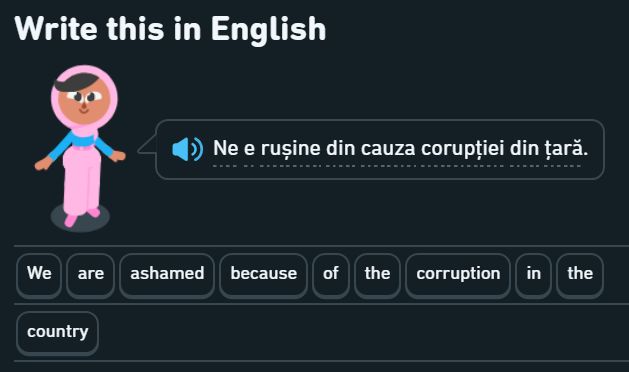Image resolution: width=629 pixels, height=372 pixels.
Task: Select the "corruption" word tile
Action: pos(458,275)
